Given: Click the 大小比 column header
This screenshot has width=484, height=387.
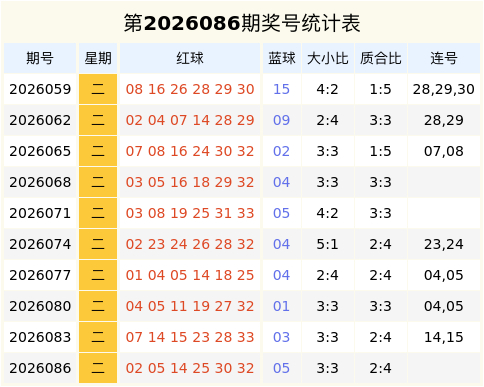Looking at the screenshot, I should 328,58.
